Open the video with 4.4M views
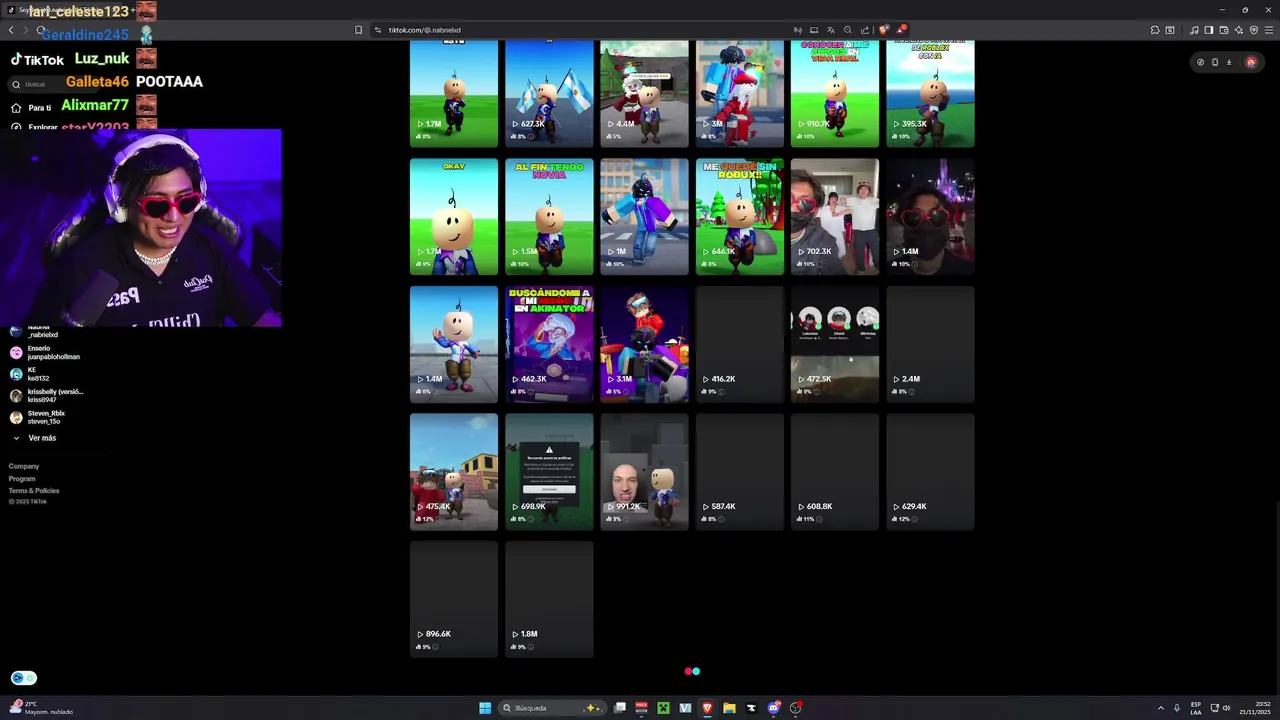Viewport: 1280px width, 720px height. pos(645,93)
